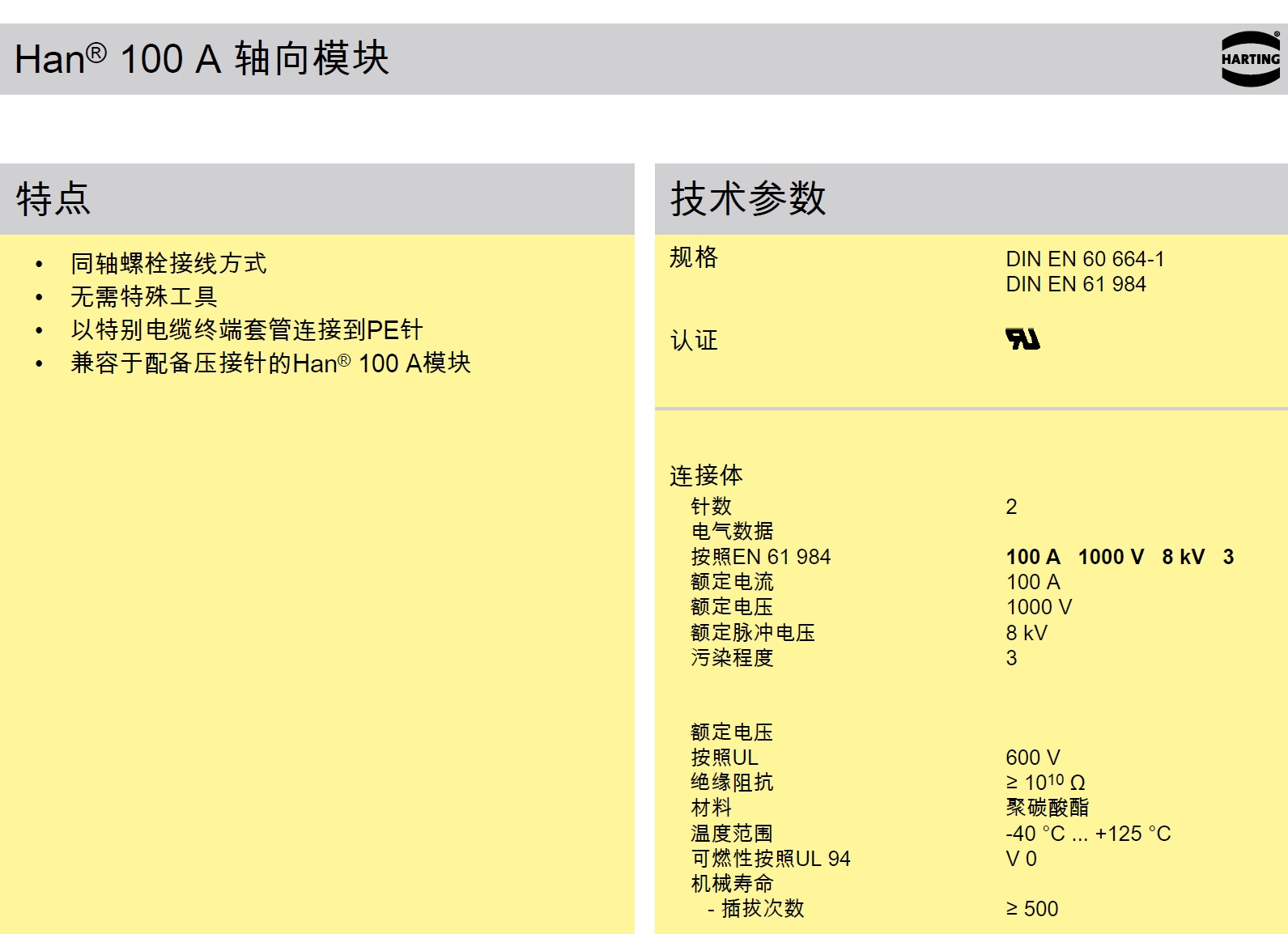Click the non-bold '1000 V' value
1288x934 pixels.
1039,607
